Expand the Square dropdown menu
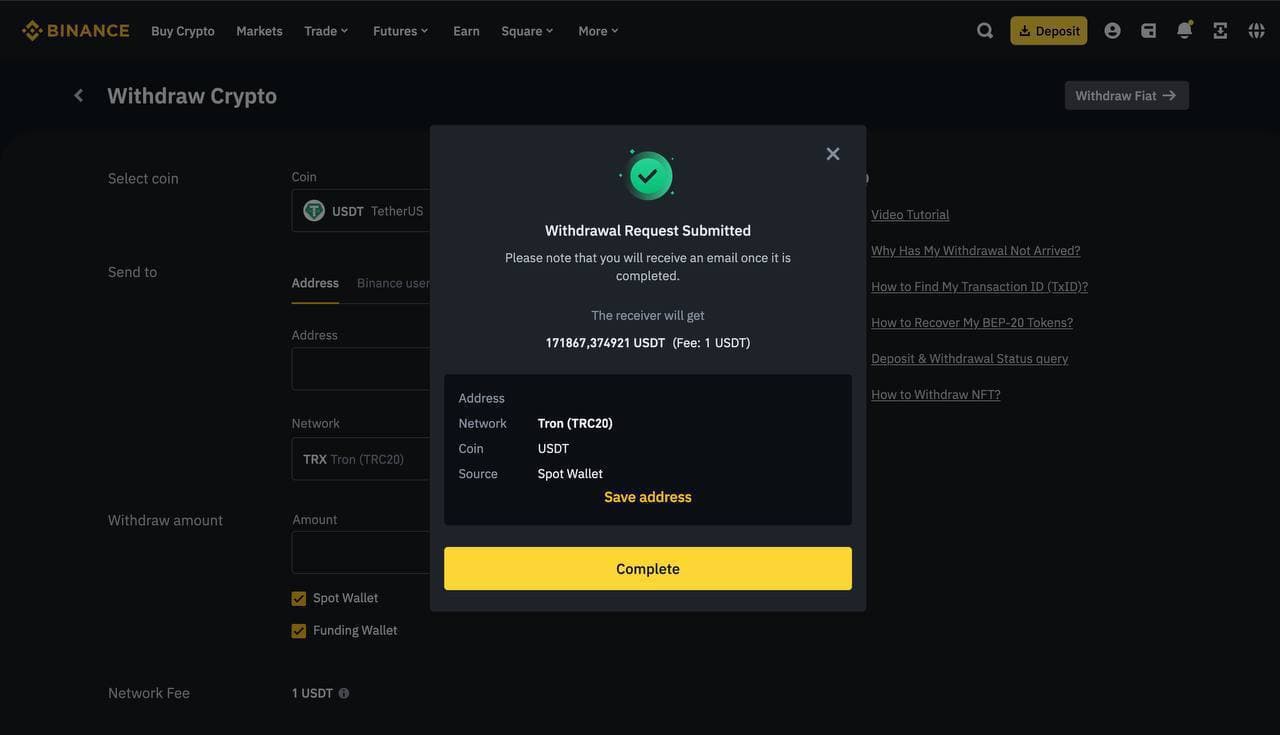 tap(527, 31)
